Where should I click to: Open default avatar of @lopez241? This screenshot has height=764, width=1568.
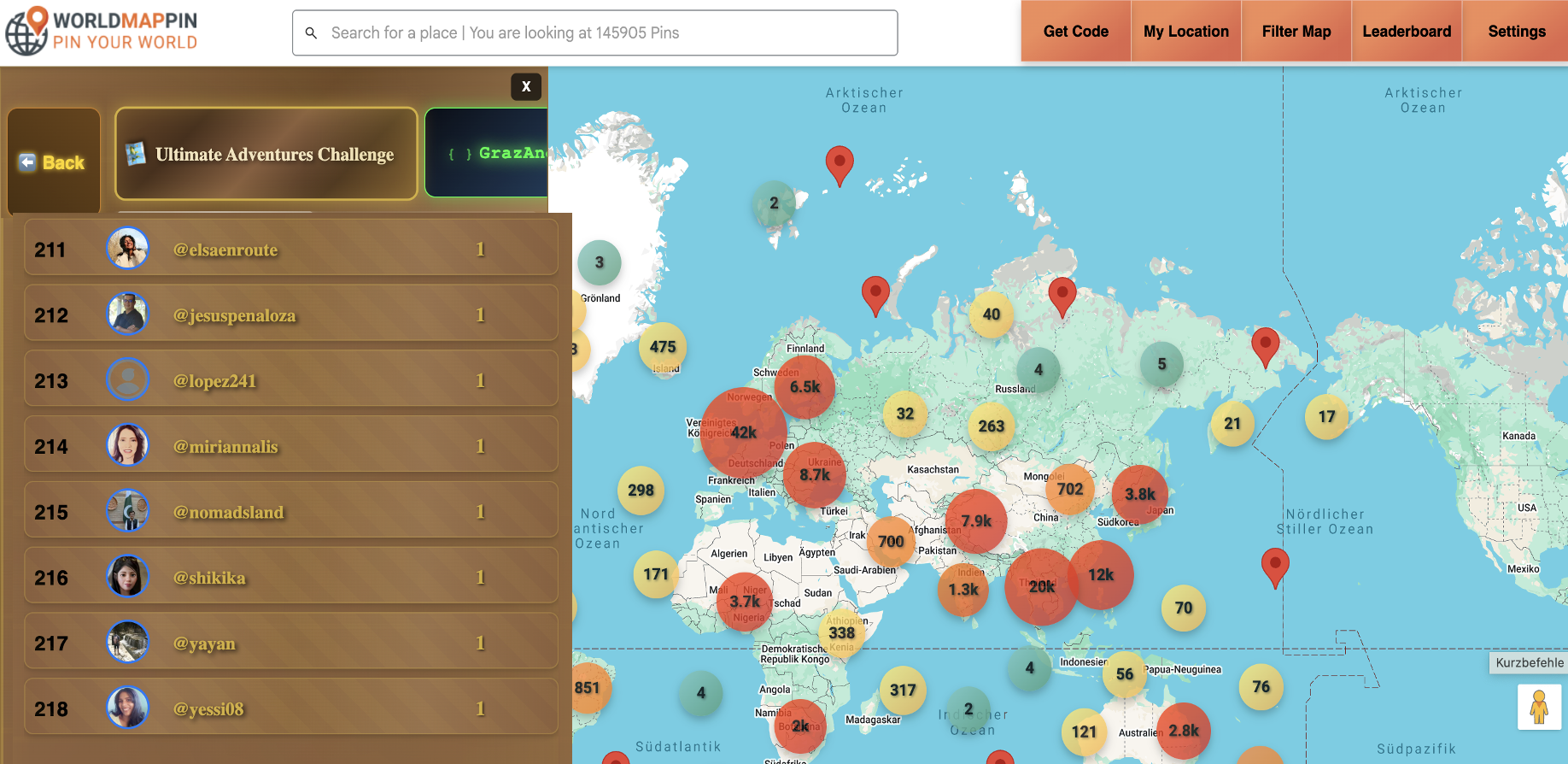pos(128,380)
